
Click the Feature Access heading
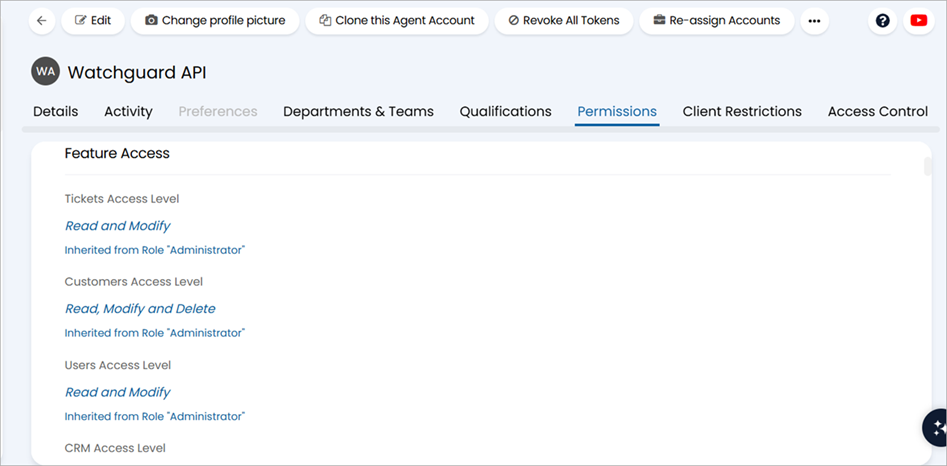coord(117,153)
